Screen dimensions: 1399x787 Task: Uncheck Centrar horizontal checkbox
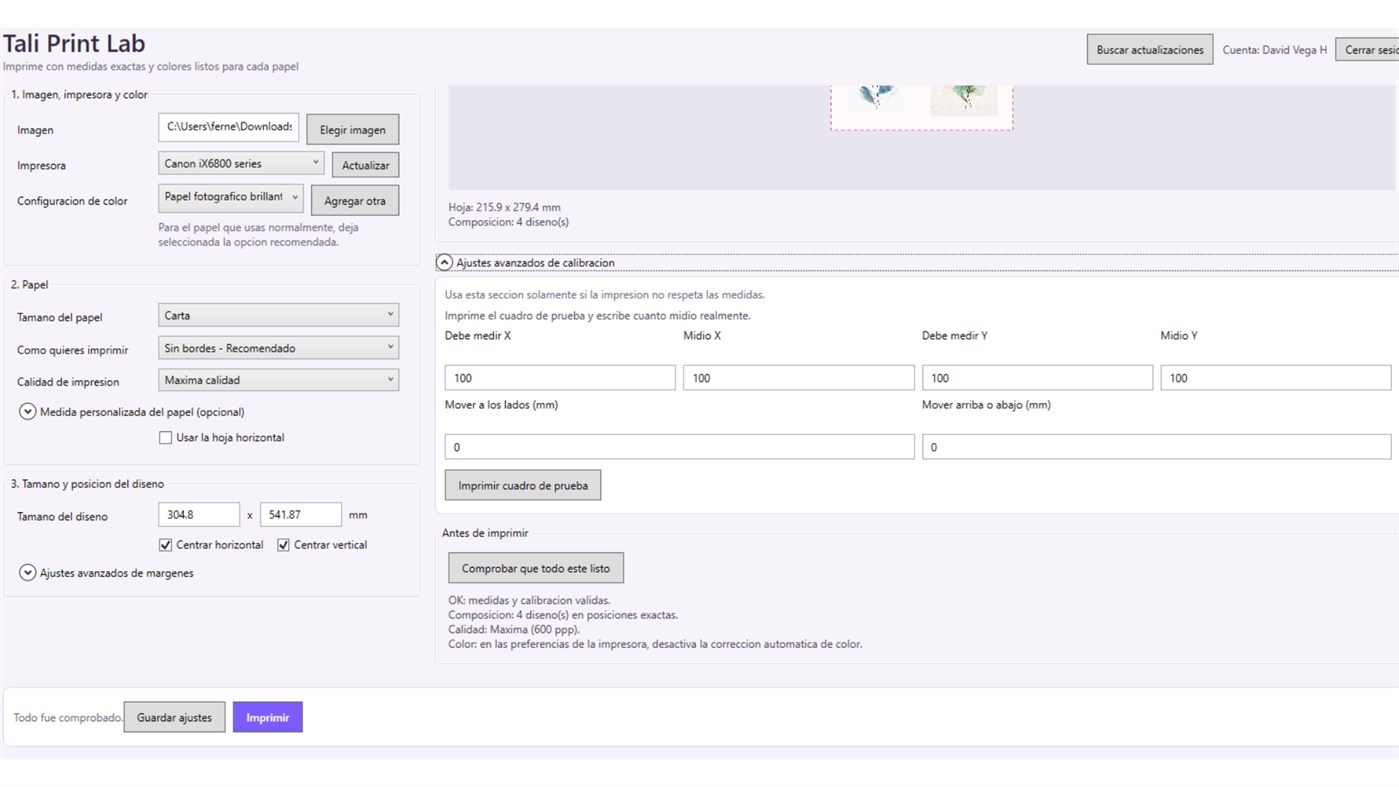166,545
